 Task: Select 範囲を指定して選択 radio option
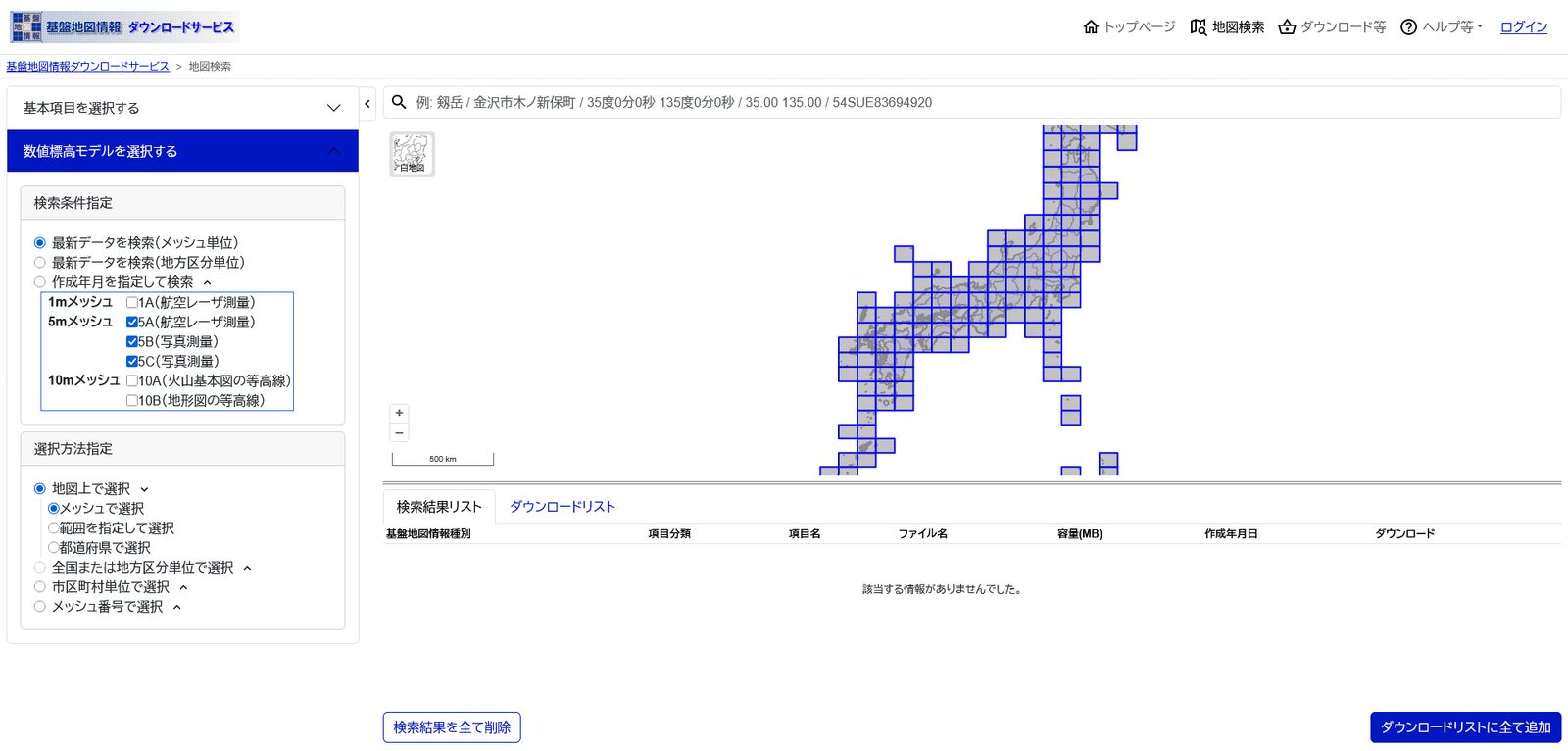[x=54, y=528]
